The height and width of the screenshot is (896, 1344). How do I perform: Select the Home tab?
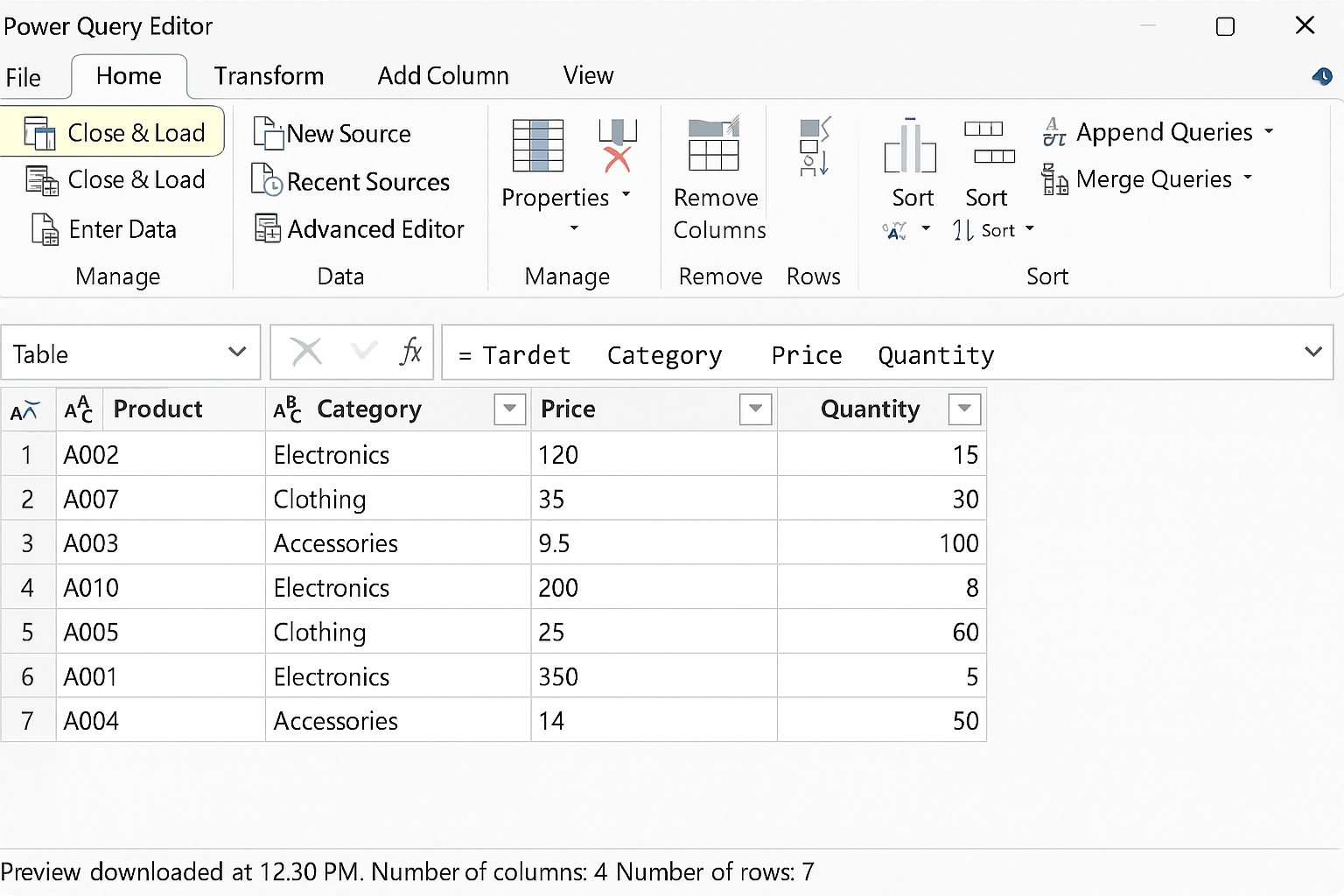pyautogui.click(x=129, y=76)
